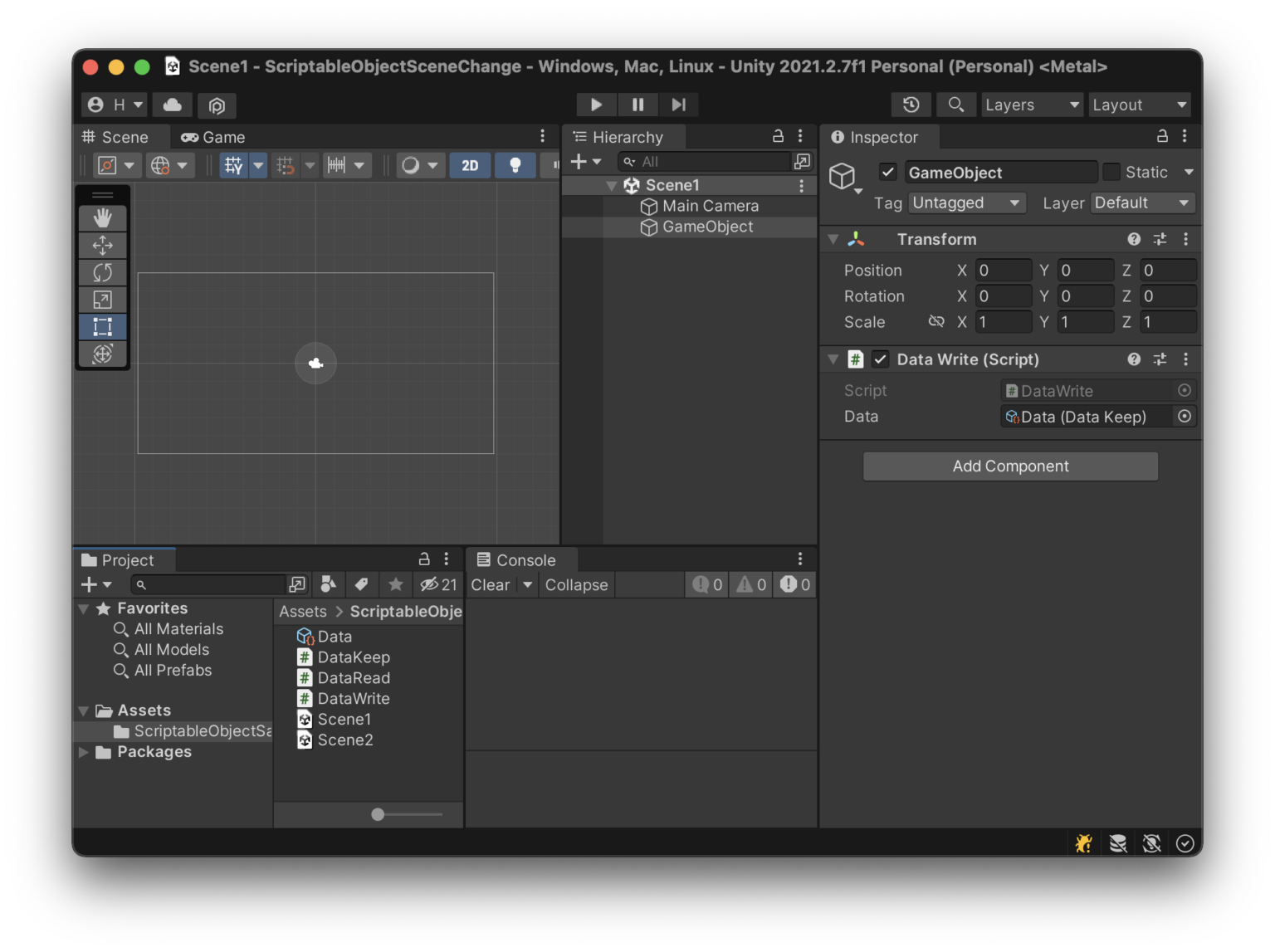Enable the Static checkbox

coord(1111,173)
